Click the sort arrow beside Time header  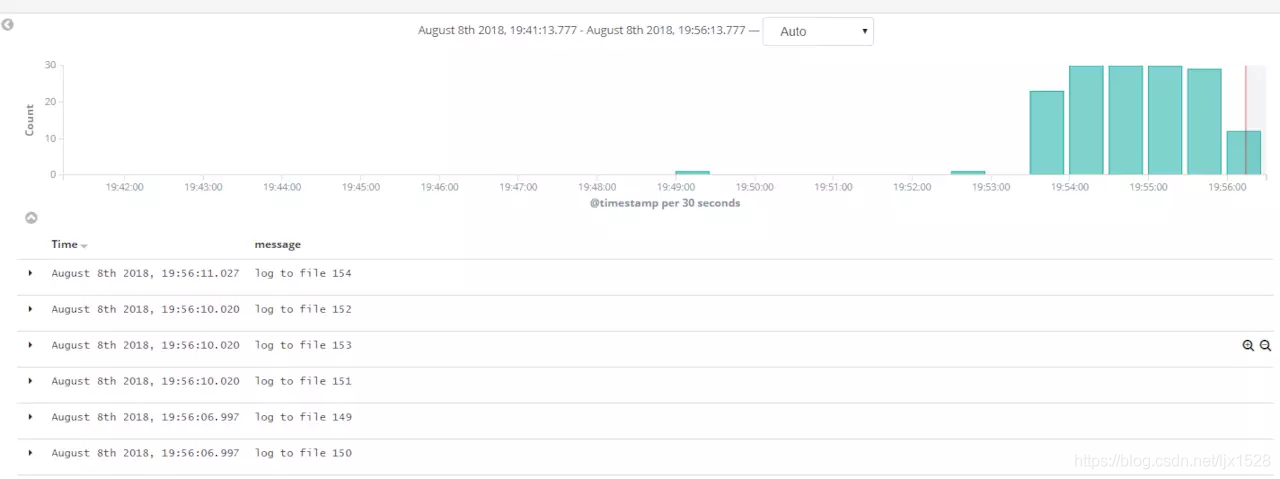(x=84, y=245)
